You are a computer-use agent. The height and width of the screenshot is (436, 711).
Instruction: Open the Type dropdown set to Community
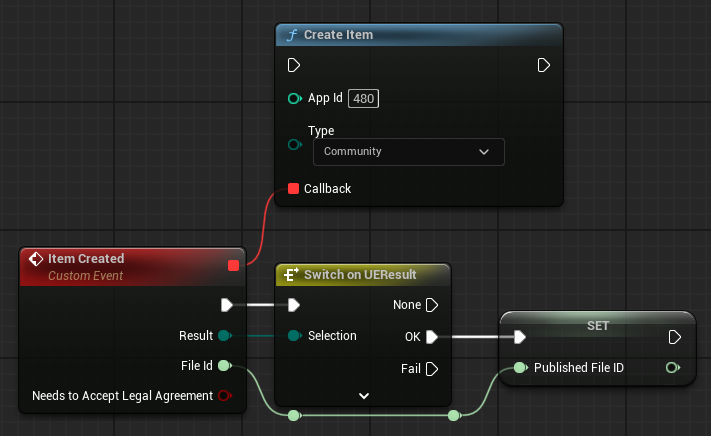point(408,152)
